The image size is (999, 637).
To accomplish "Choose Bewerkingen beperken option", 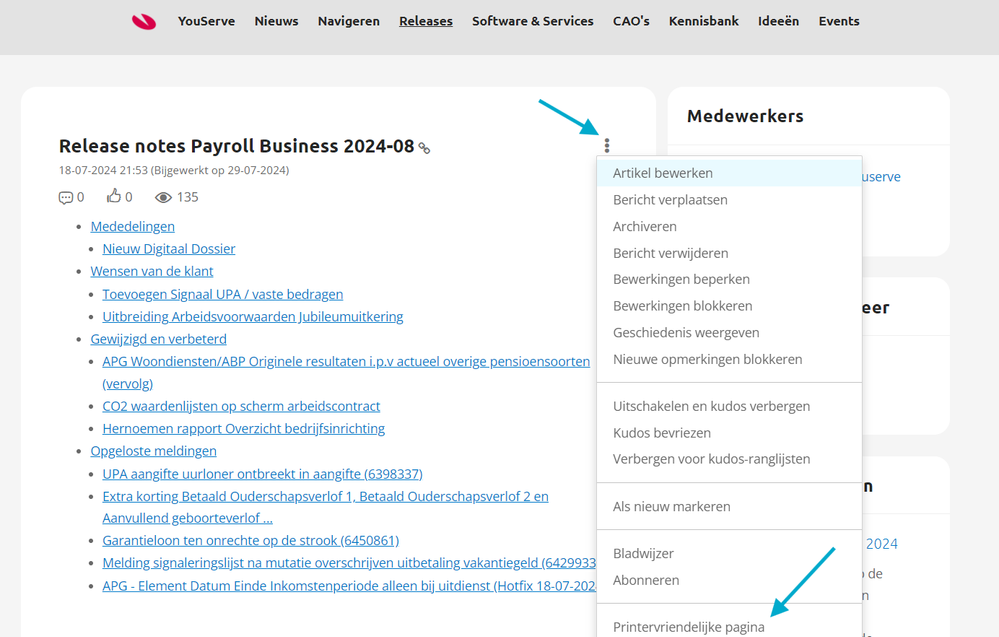I will tap(729, 280).
